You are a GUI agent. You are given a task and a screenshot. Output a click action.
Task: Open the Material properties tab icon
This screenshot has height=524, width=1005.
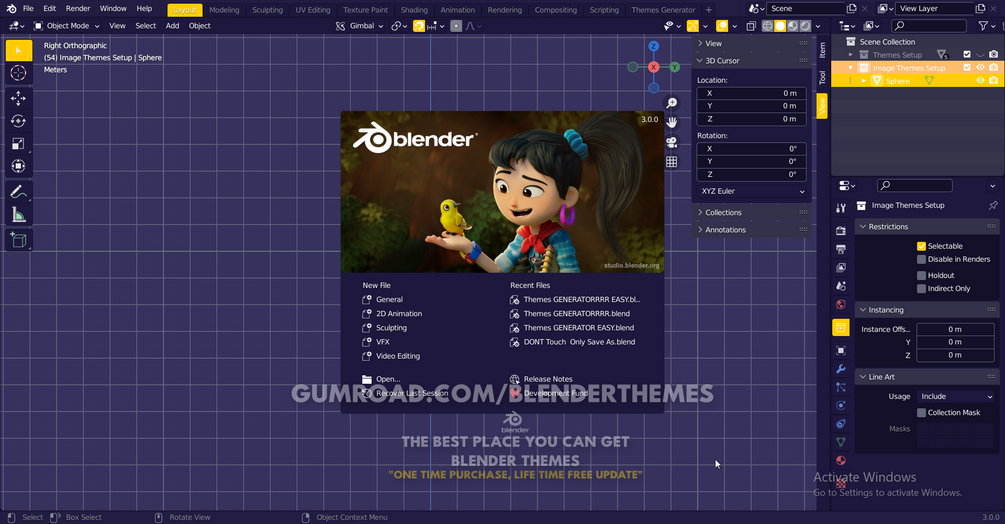841,461
